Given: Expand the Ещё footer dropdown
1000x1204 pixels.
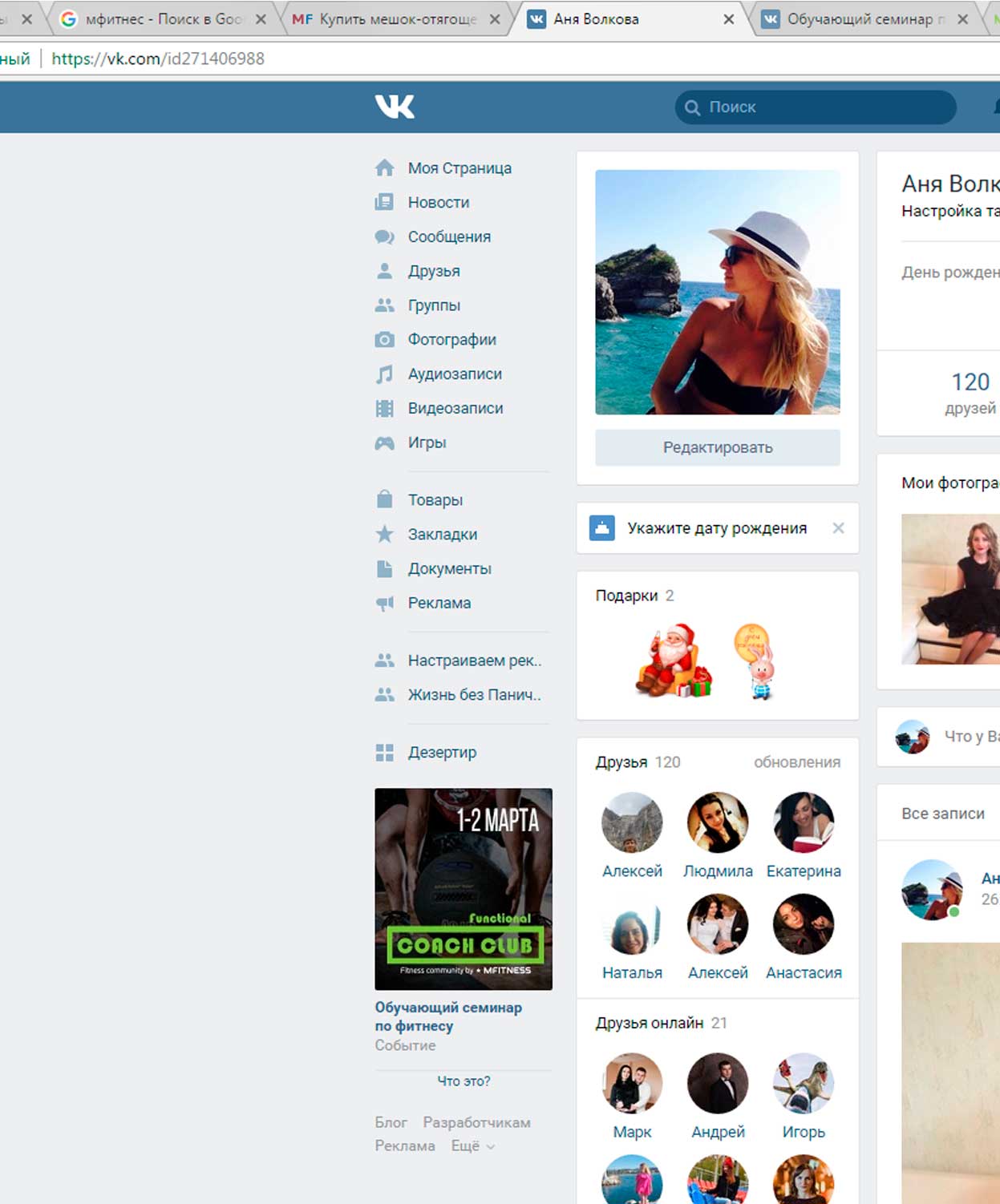Looking at the screenshot, I should coord(472,1146).
